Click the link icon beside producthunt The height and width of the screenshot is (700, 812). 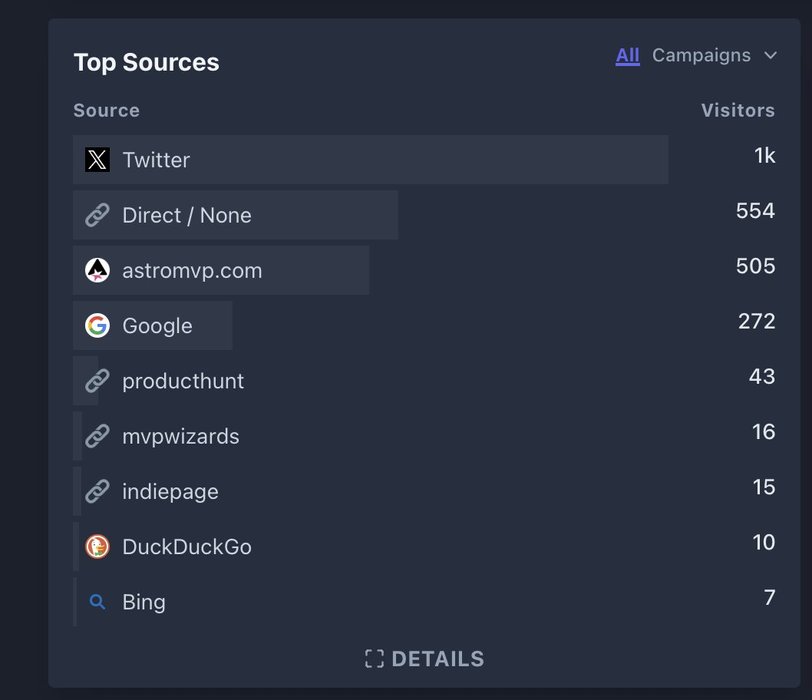(x=97, y=381)
